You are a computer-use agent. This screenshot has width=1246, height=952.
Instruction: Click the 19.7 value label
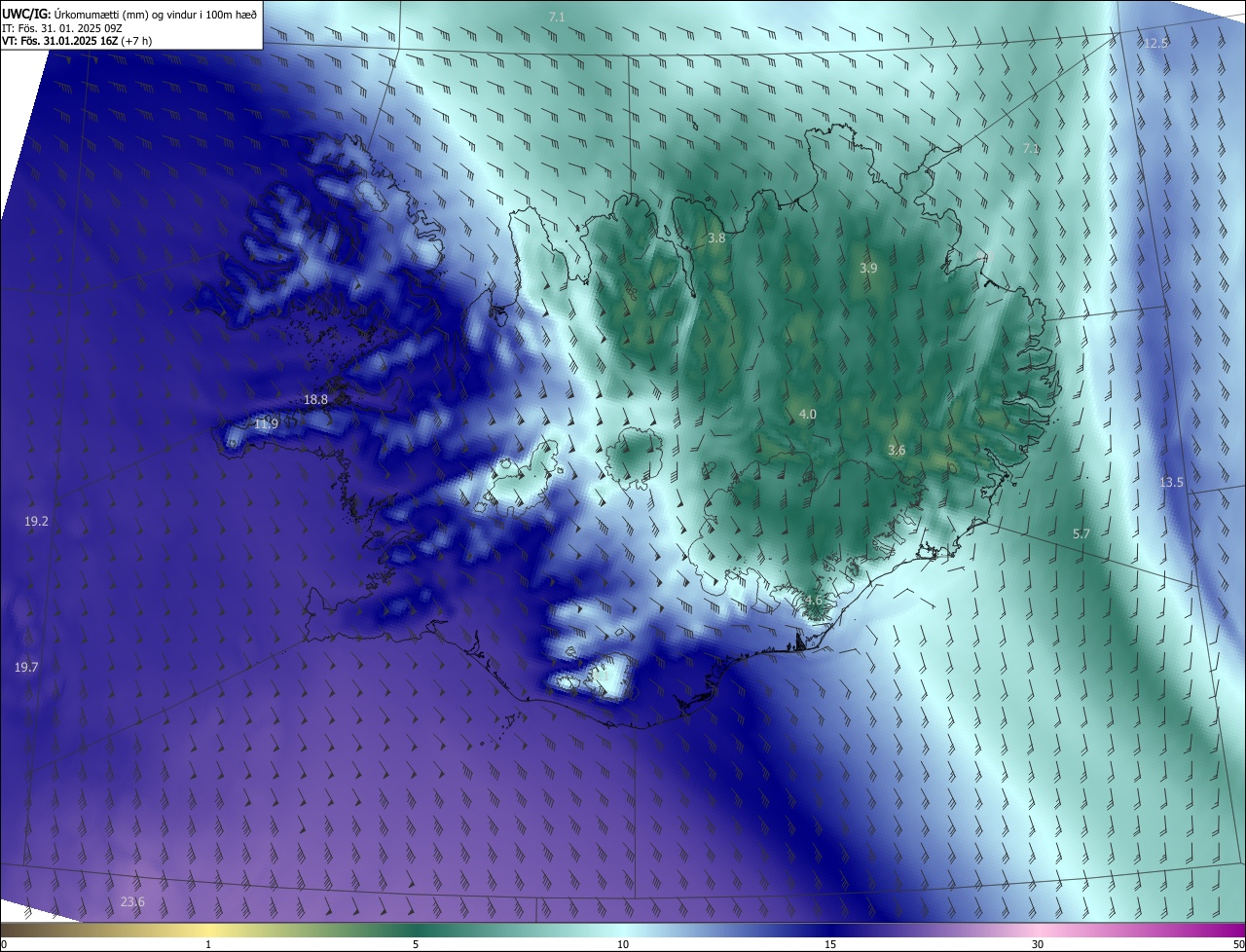click(x=26, y=667)
